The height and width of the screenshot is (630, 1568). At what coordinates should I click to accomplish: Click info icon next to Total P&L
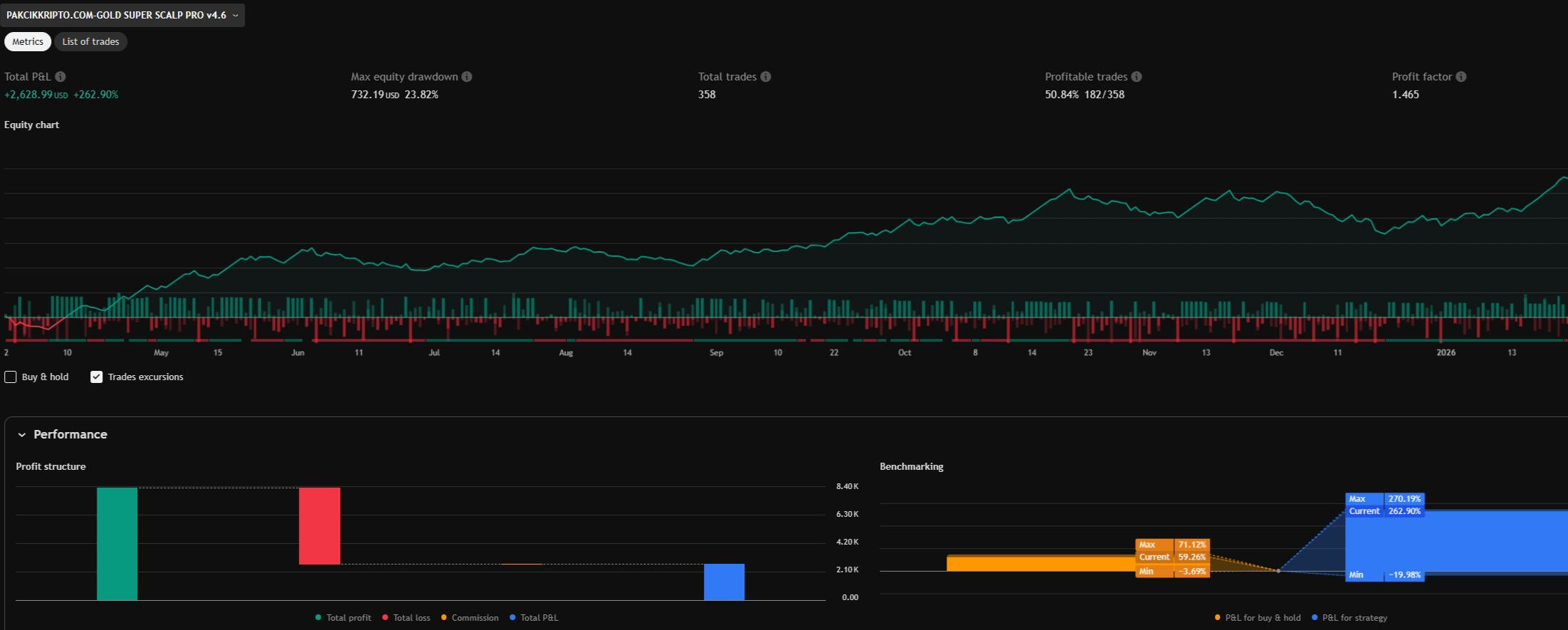[x=60, y=77]
